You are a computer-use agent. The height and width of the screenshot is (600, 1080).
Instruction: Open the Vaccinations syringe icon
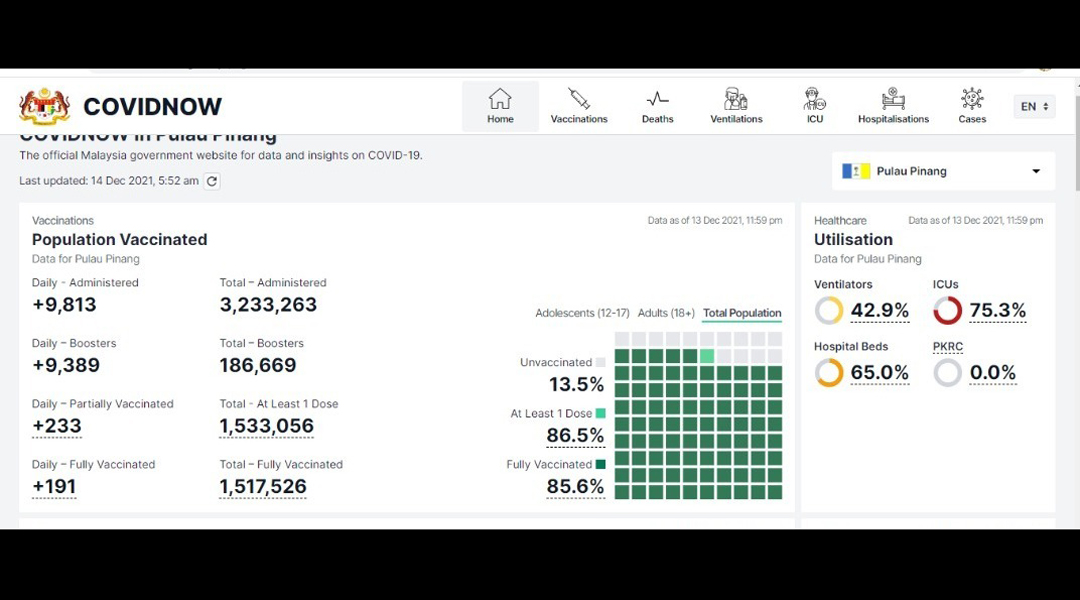pos(579,99)
